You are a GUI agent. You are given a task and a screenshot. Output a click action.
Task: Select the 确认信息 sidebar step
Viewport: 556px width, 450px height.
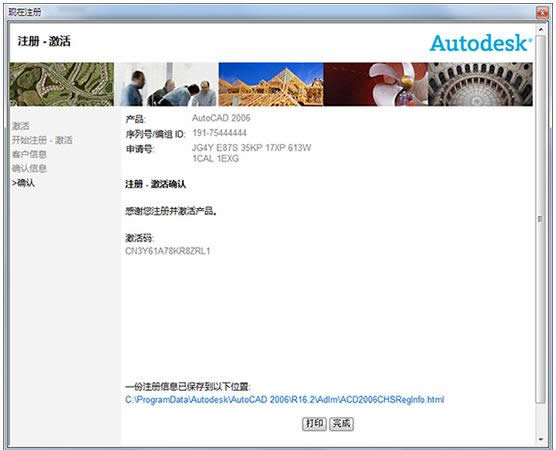[x=29, y=168]
